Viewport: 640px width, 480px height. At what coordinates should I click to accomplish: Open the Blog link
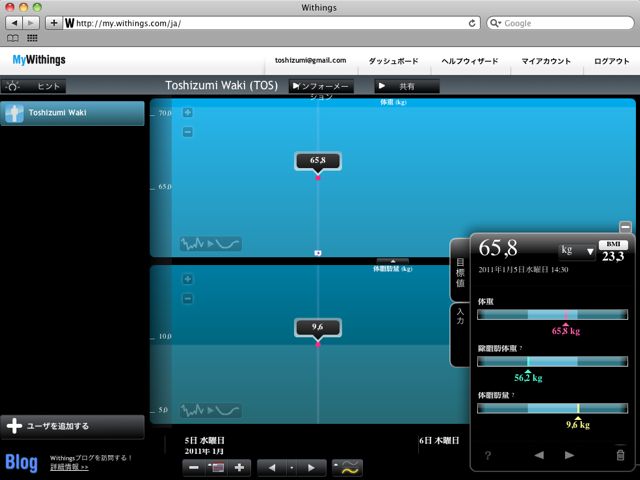(x=22, y=463)
